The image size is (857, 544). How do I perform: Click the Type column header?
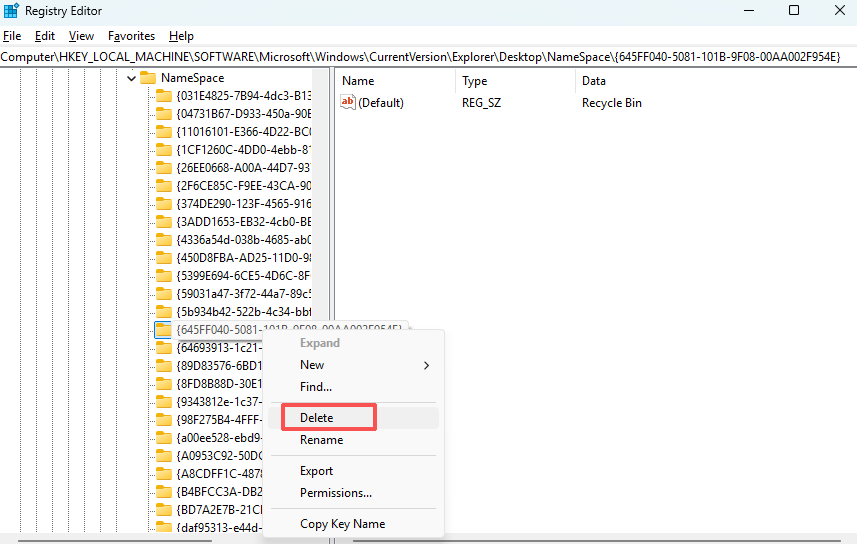(x=475, y=81)
